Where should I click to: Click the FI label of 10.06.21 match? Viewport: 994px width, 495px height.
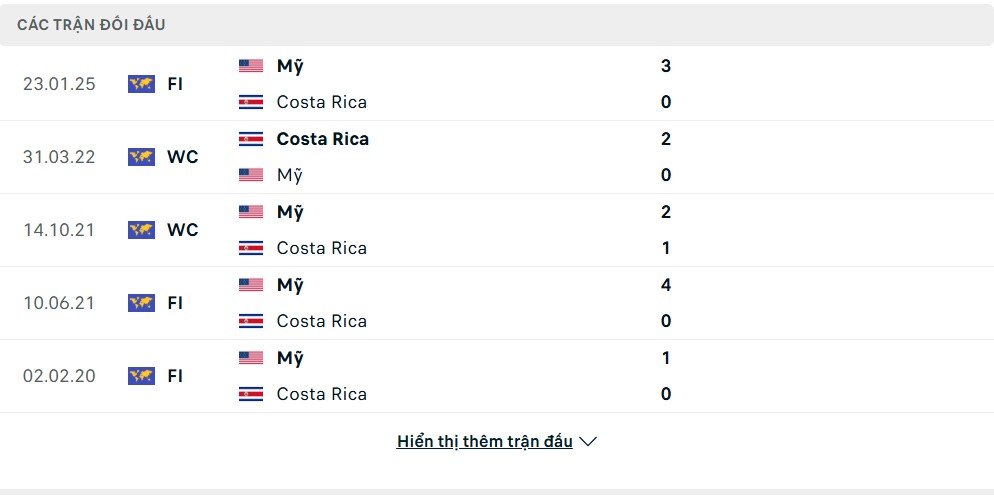point(175,303)
